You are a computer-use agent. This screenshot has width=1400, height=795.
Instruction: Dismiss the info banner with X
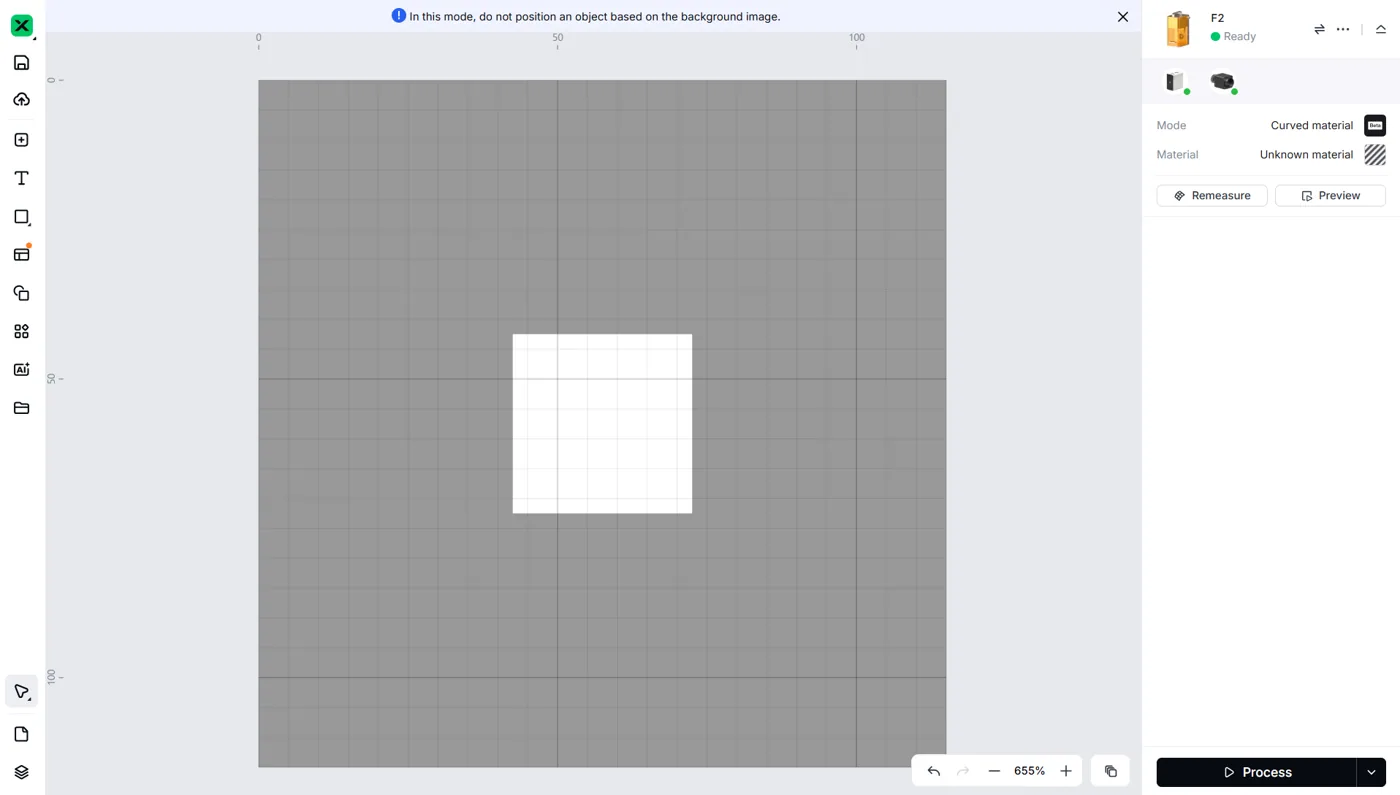(1123, 17)
